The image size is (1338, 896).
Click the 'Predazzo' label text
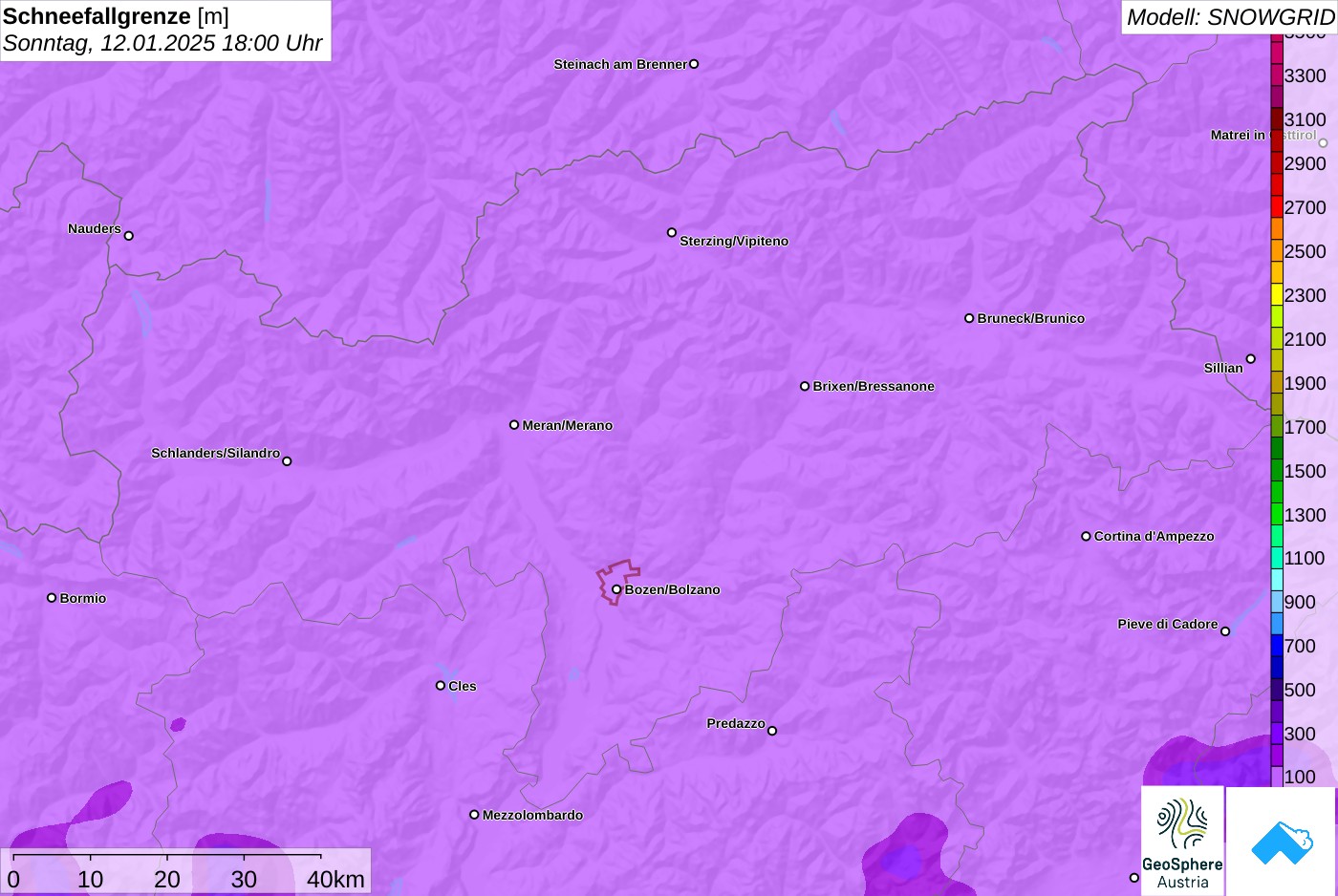(736, 723)
